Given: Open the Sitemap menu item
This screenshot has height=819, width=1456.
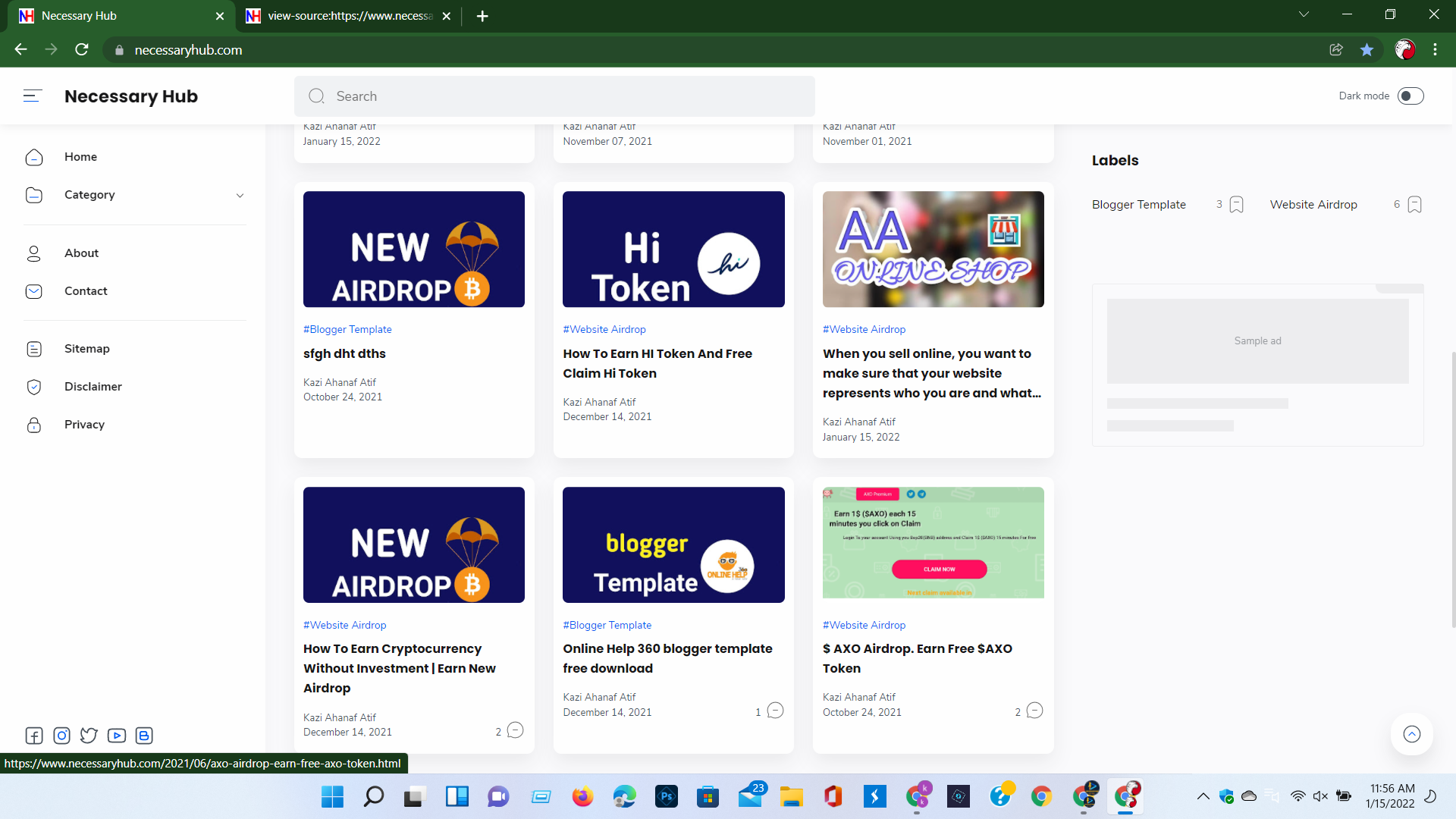Looking at the screenshot, I should 87,349.
